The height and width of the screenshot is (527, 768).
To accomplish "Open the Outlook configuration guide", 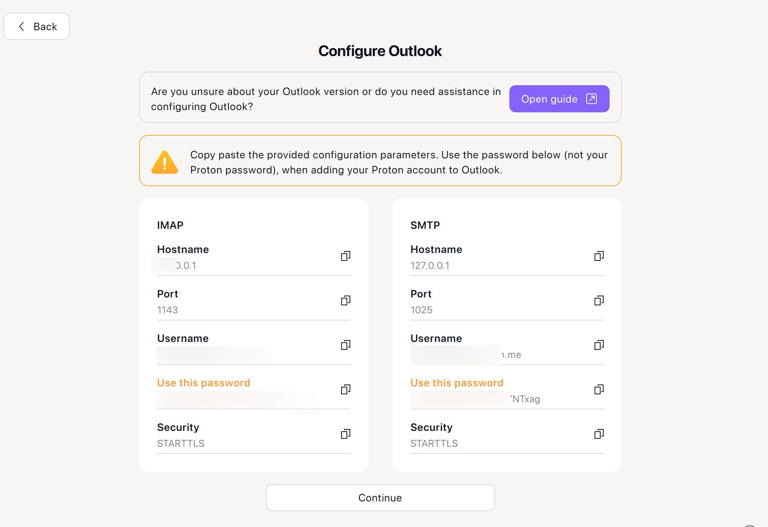I will pyautogui.click(x=559, y=99).
